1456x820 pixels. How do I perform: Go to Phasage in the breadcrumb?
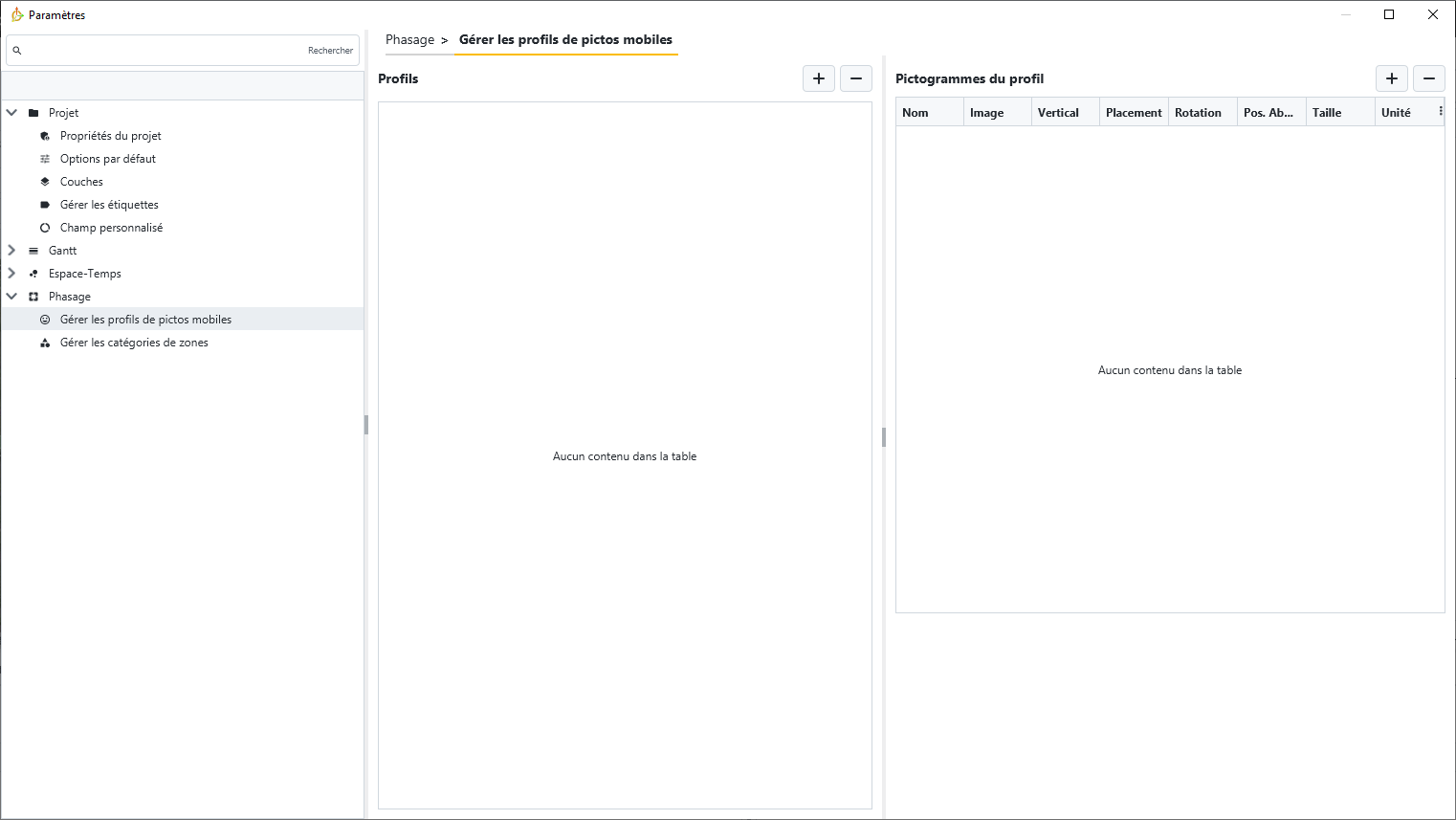click(409, 40)
